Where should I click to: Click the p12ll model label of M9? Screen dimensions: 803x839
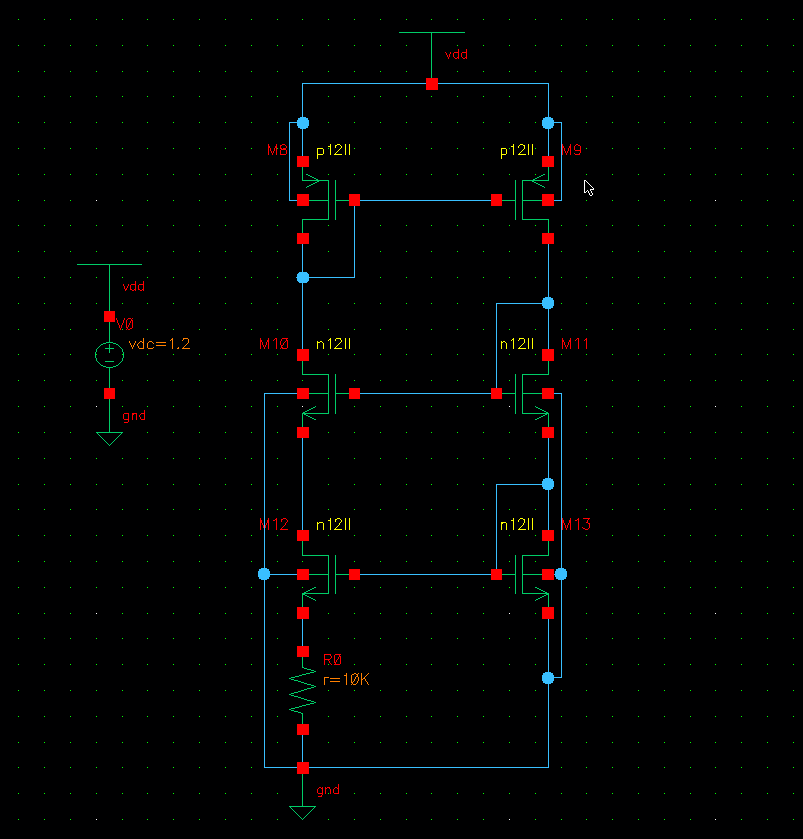pos(517,151)
